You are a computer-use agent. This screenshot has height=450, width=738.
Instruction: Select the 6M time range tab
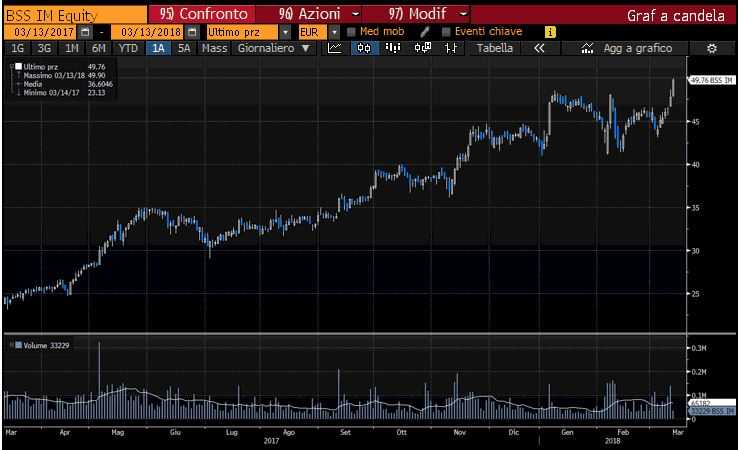pyautogui.click(x=99, y=48)
